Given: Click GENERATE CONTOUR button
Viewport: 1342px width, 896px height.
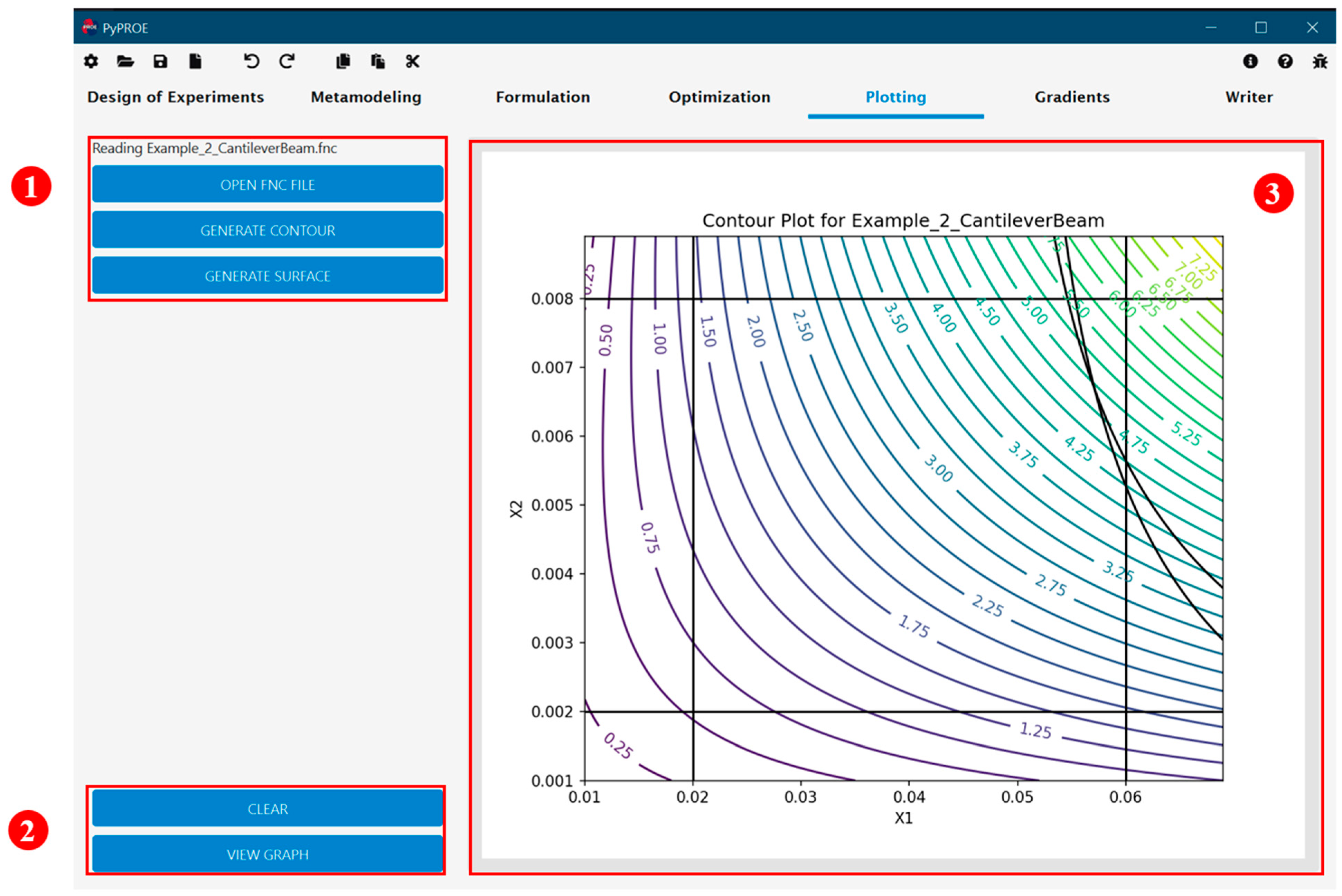Looking at the screenshot, I should point(268,230).
